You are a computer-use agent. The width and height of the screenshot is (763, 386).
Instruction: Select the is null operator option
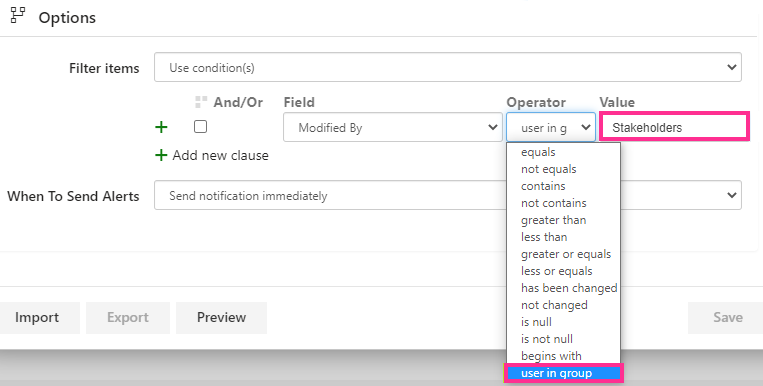pos(563,322)
